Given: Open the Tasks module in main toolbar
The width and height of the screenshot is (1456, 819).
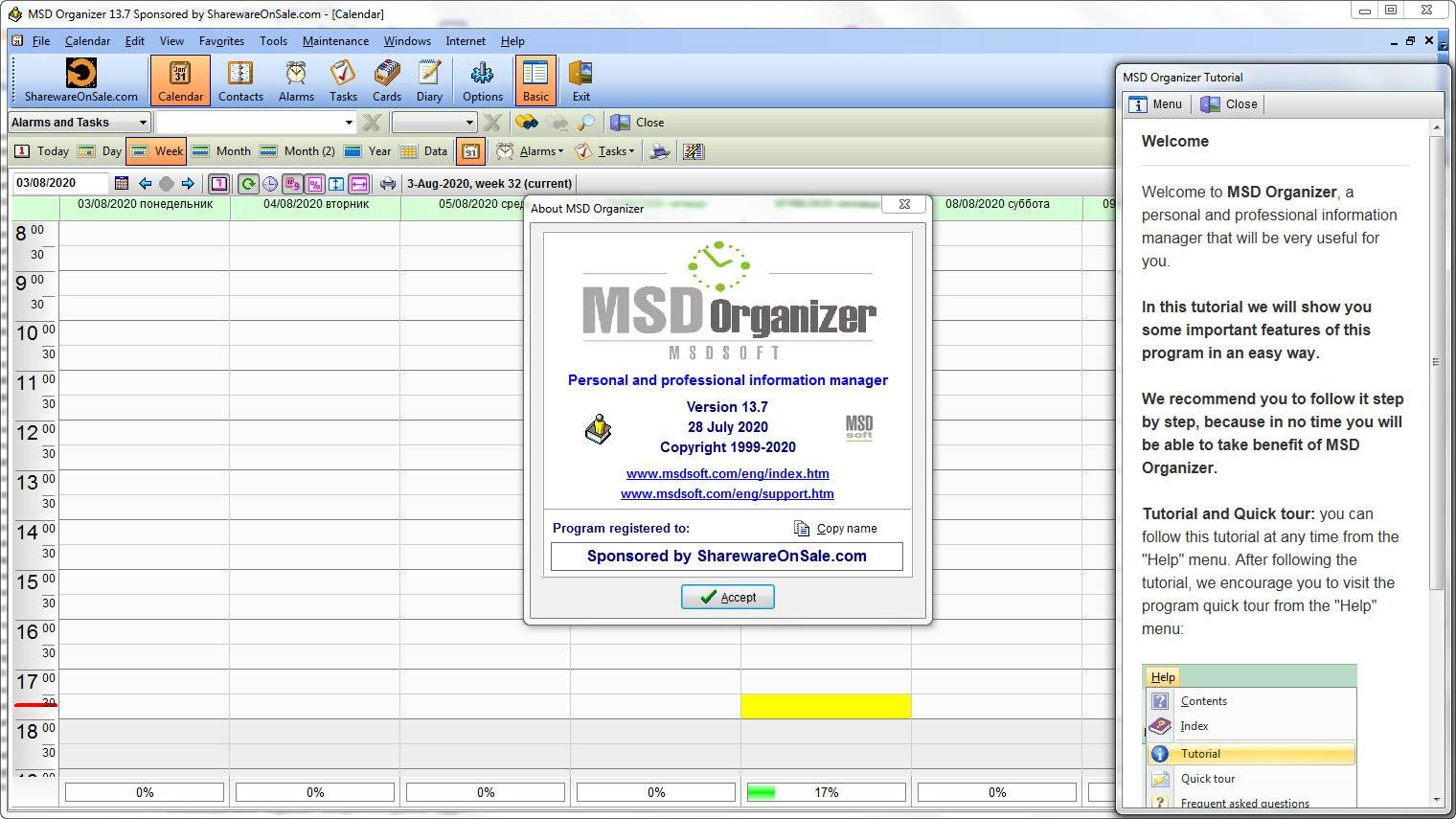Looking at the screenshot, I should 343,80.
